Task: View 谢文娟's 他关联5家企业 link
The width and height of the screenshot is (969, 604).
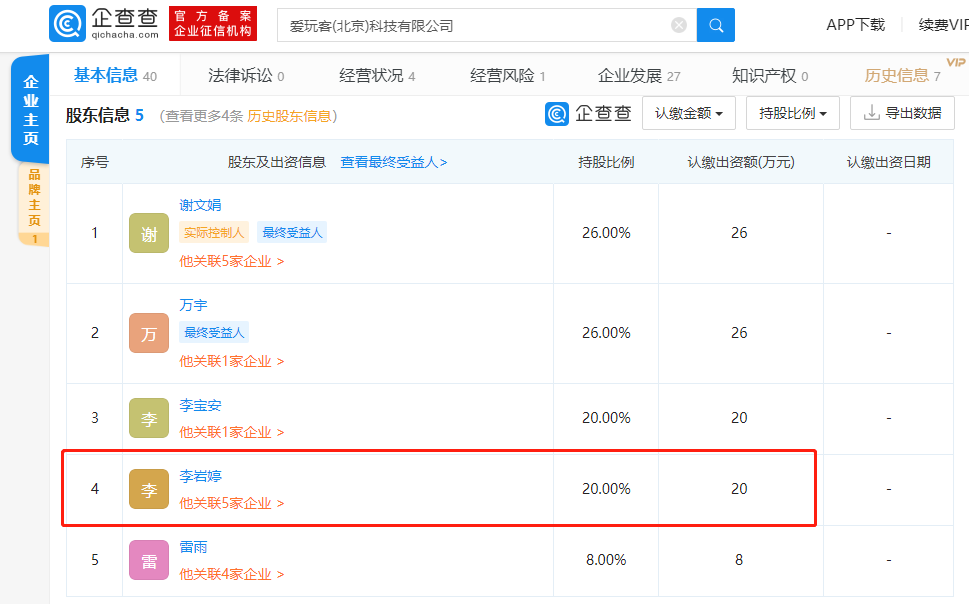Action: coord(232,261)
